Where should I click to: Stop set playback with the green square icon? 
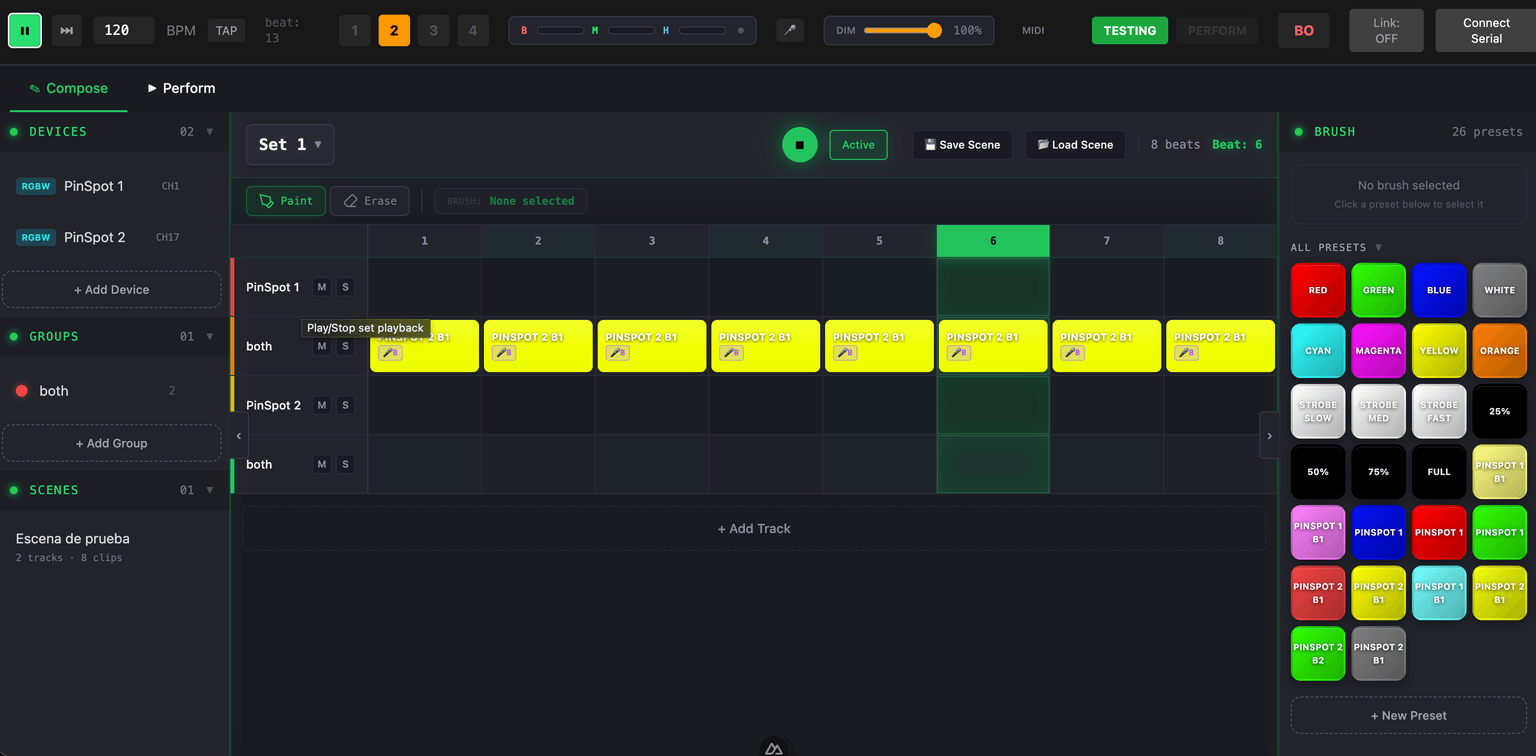tap(799, 144)
